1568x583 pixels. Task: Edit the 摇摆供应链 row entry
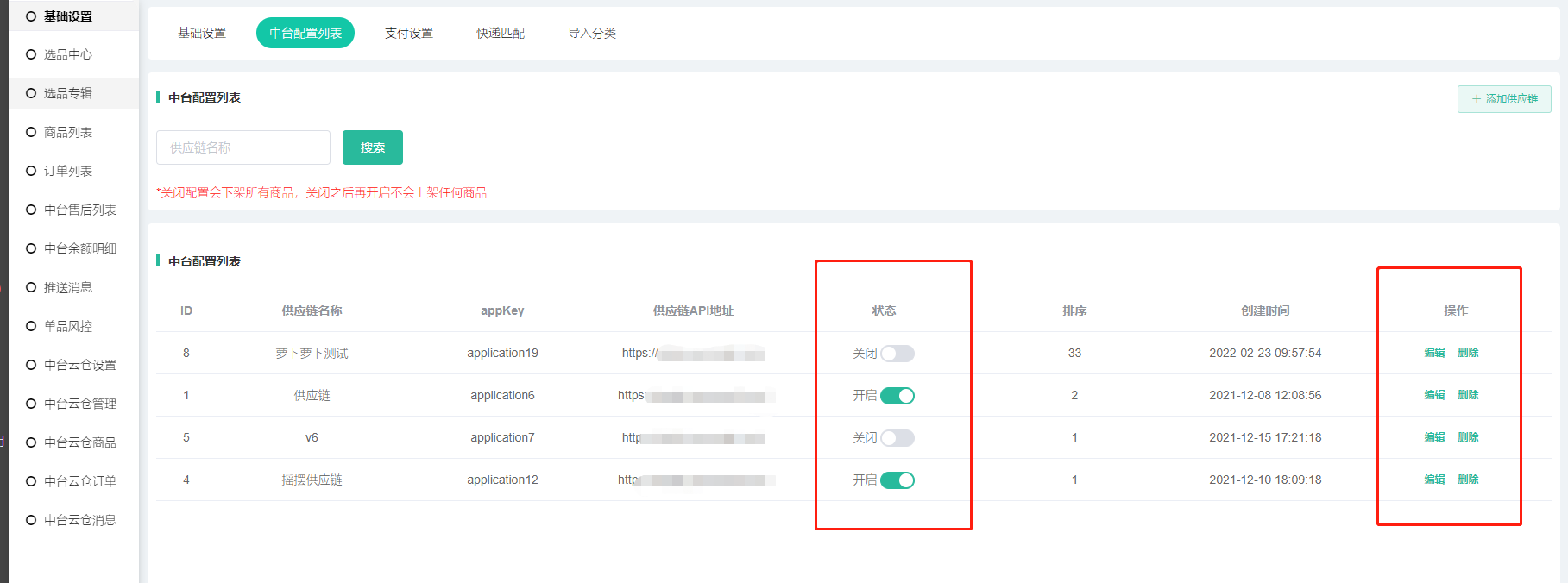click(1434, 480)
